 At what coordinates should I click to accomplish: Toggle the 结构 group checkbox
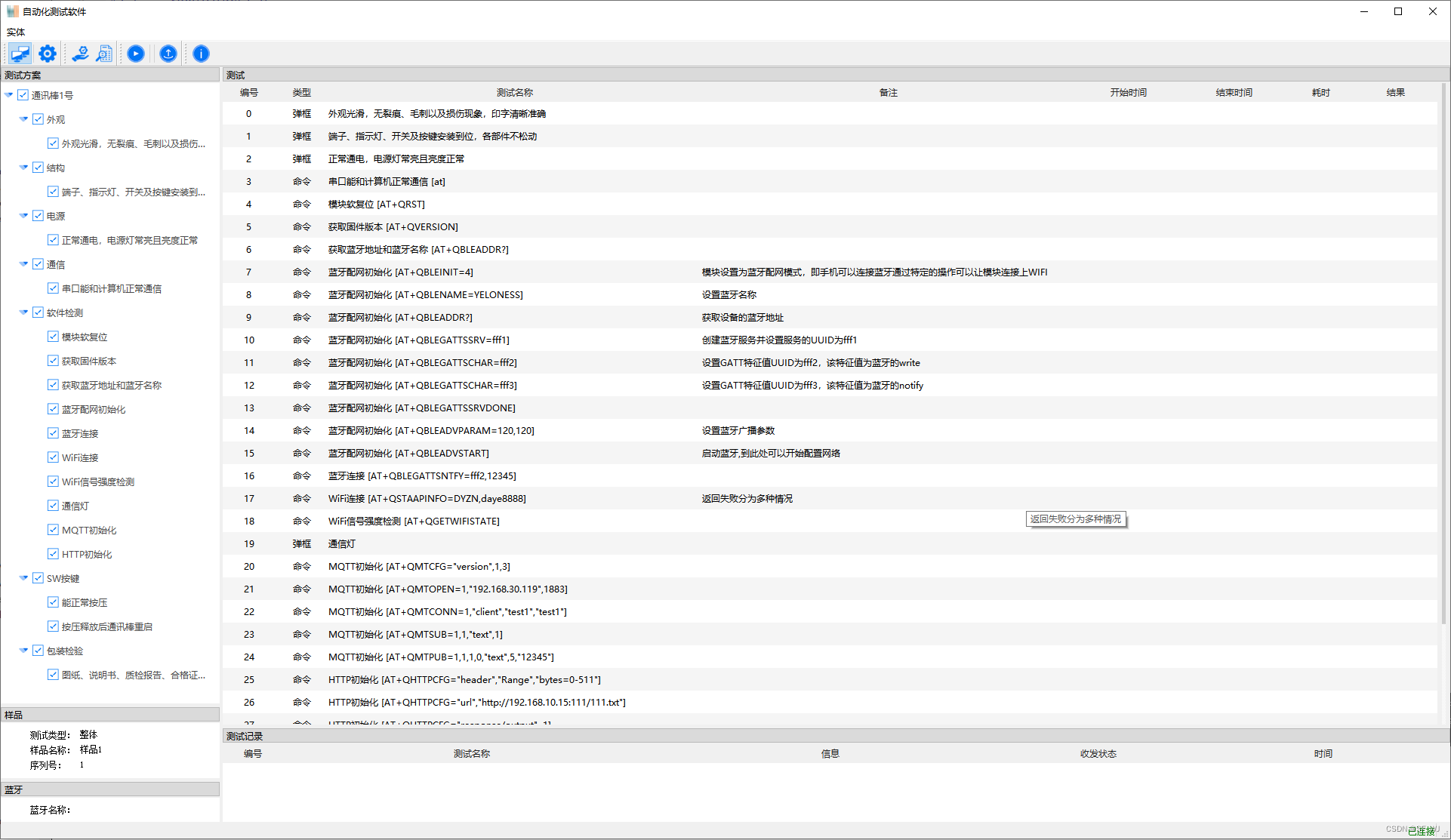click(x=38, y=168)
